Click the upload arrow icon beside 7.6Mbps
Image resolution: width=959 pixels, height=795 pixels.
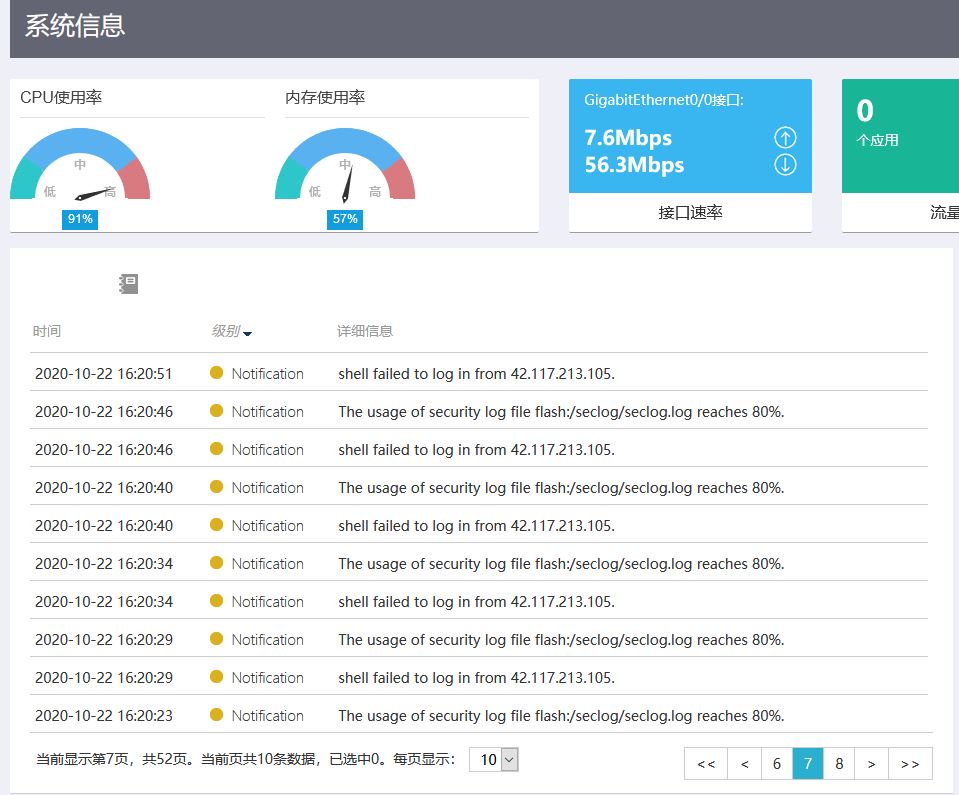coord(785,138)
